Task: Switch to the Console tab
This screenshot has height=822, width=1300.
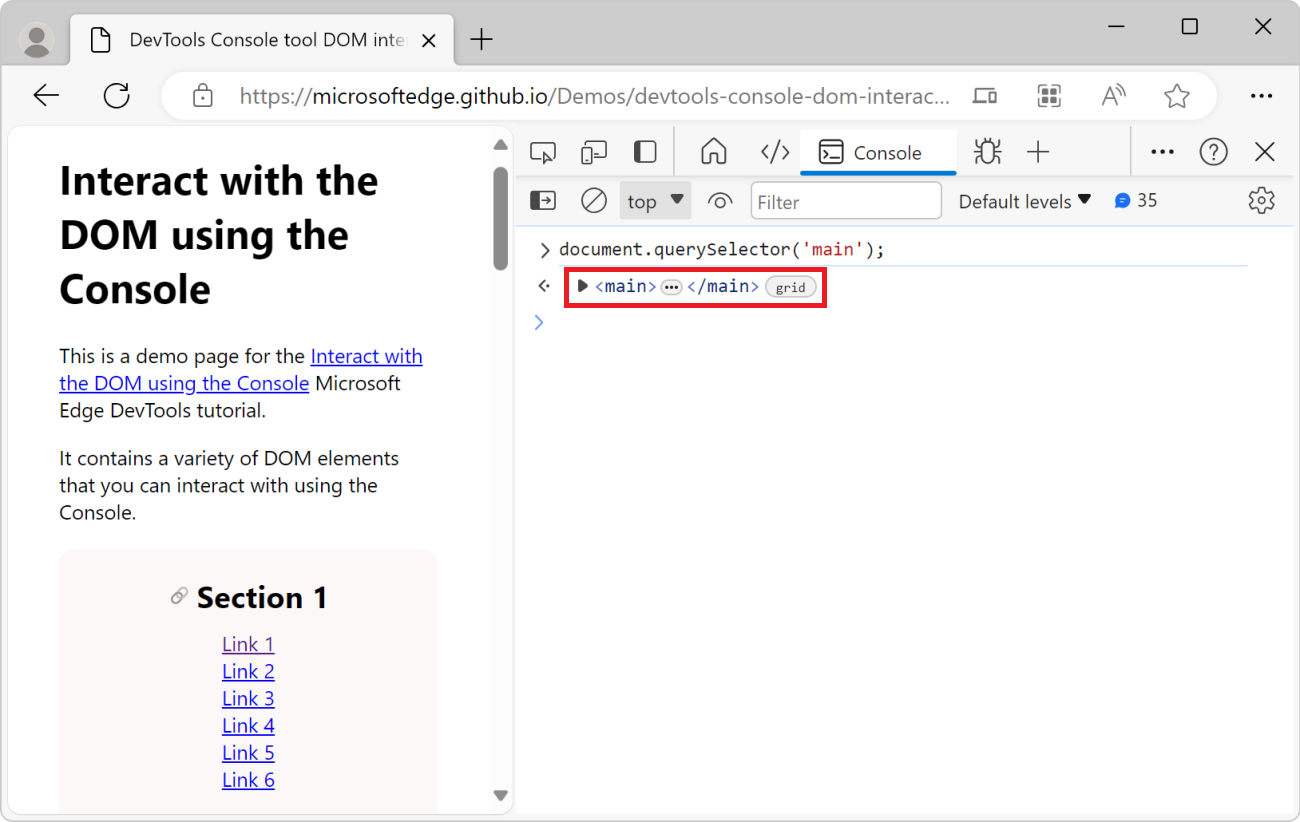Action: pyautogui.click(x=878, y=151)
